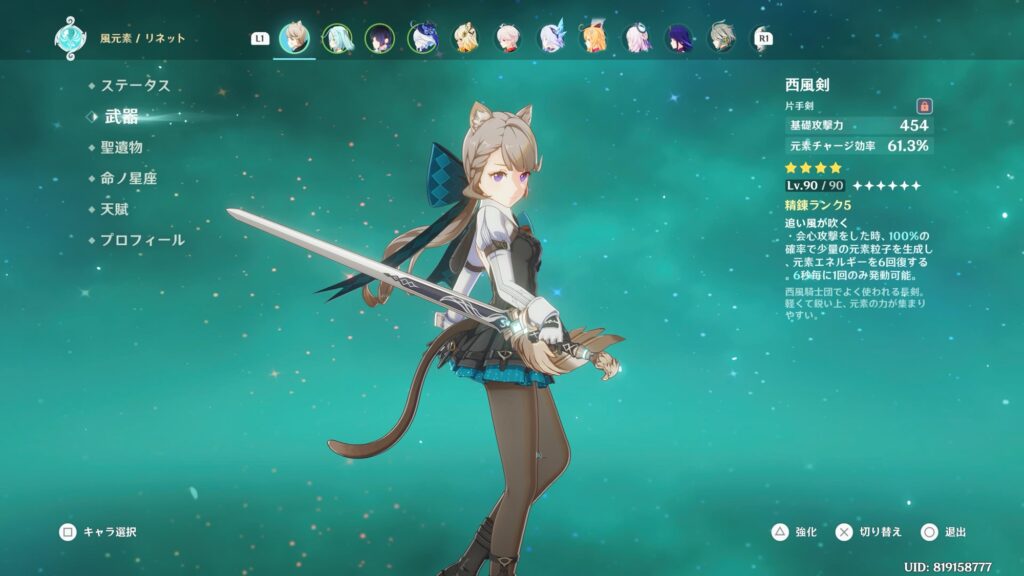The width and height of the screenshot is (1024, 576).
Task: Pick the pale-pink-haired character with goggles
Action: coord(637,38)
